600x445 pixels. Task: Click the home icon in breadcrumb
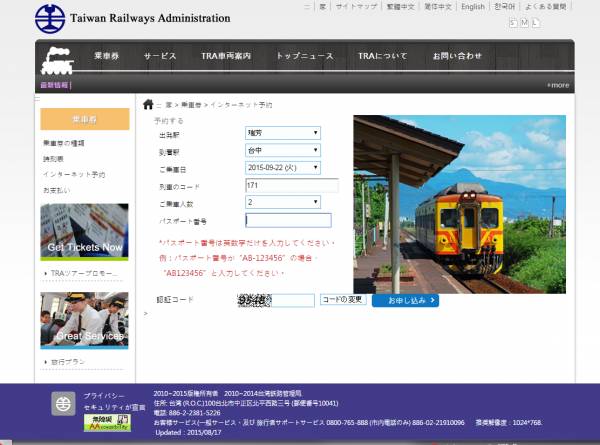148,104
